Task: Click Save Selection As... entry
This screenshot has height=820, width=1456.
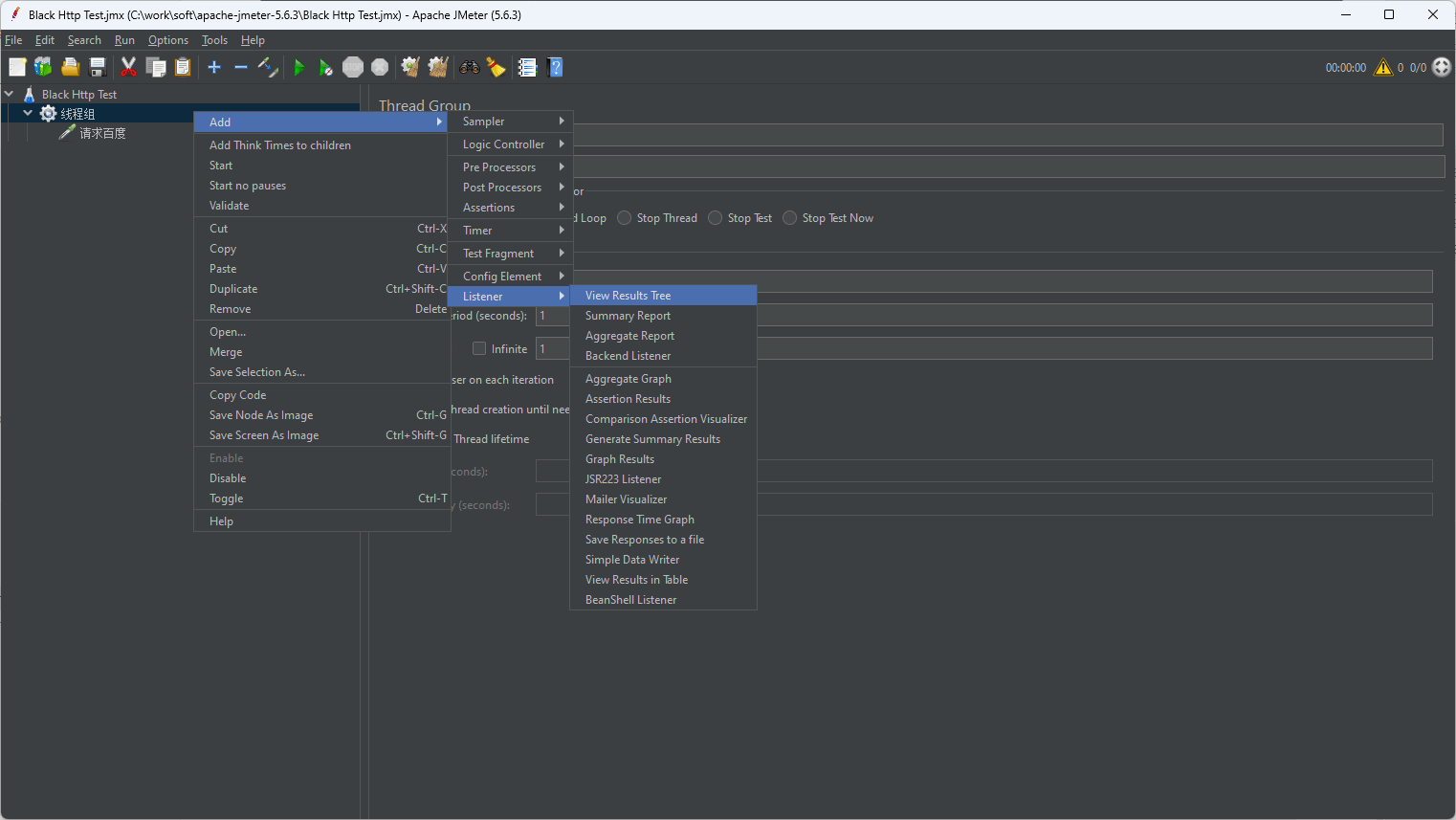Action: (320, 372)
